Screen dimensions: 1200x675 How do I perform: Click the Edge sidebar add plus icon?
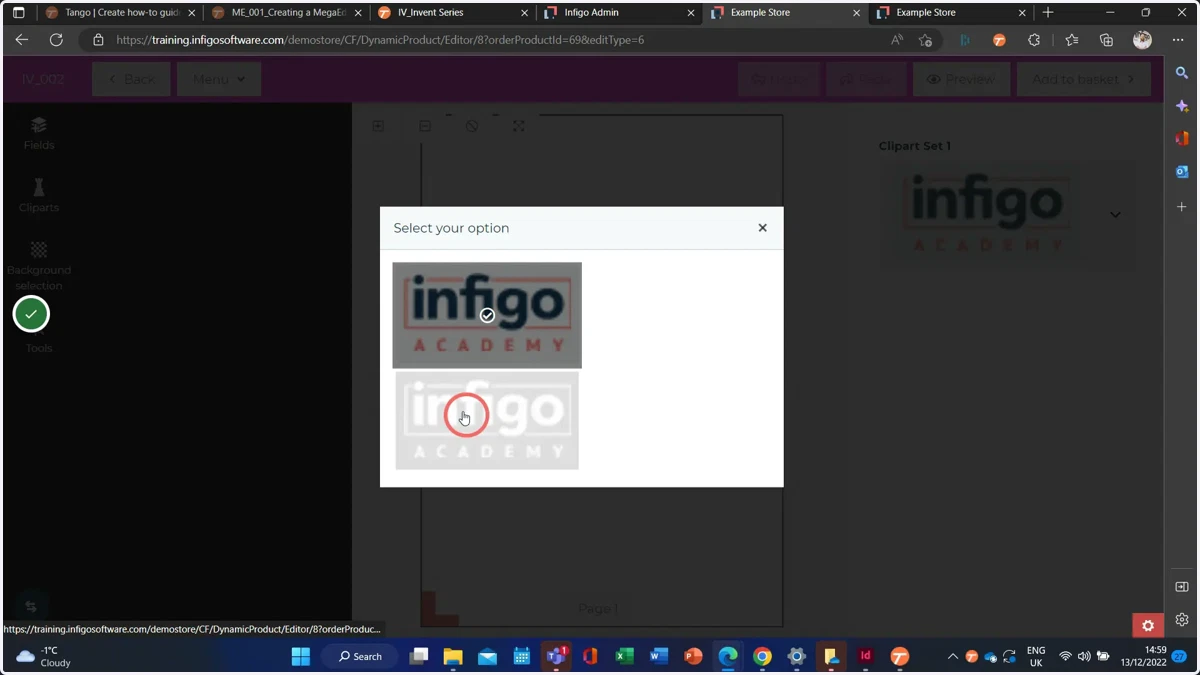[1182, 206]
